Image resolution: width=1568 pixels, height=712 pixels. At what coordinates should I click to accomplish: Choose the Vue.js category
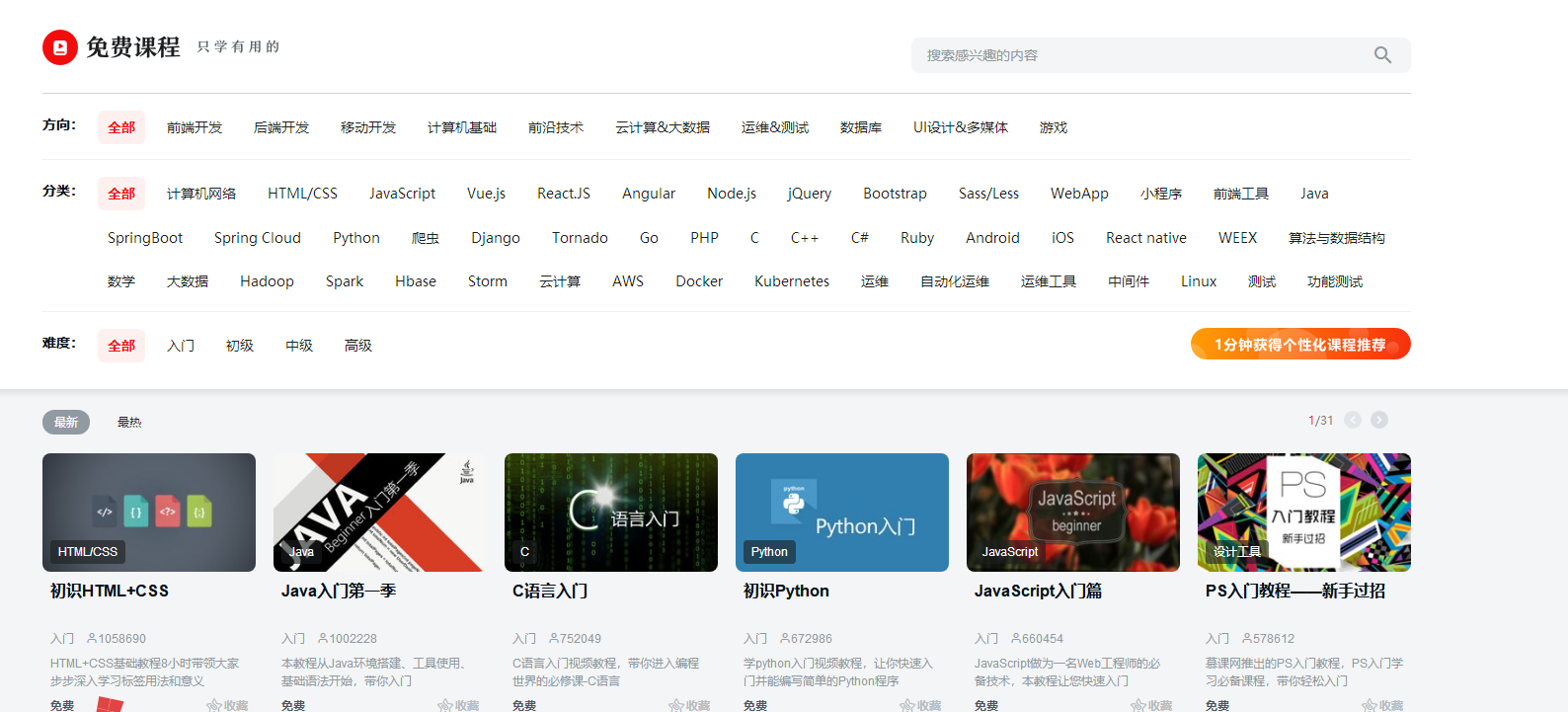pos(486,194)
